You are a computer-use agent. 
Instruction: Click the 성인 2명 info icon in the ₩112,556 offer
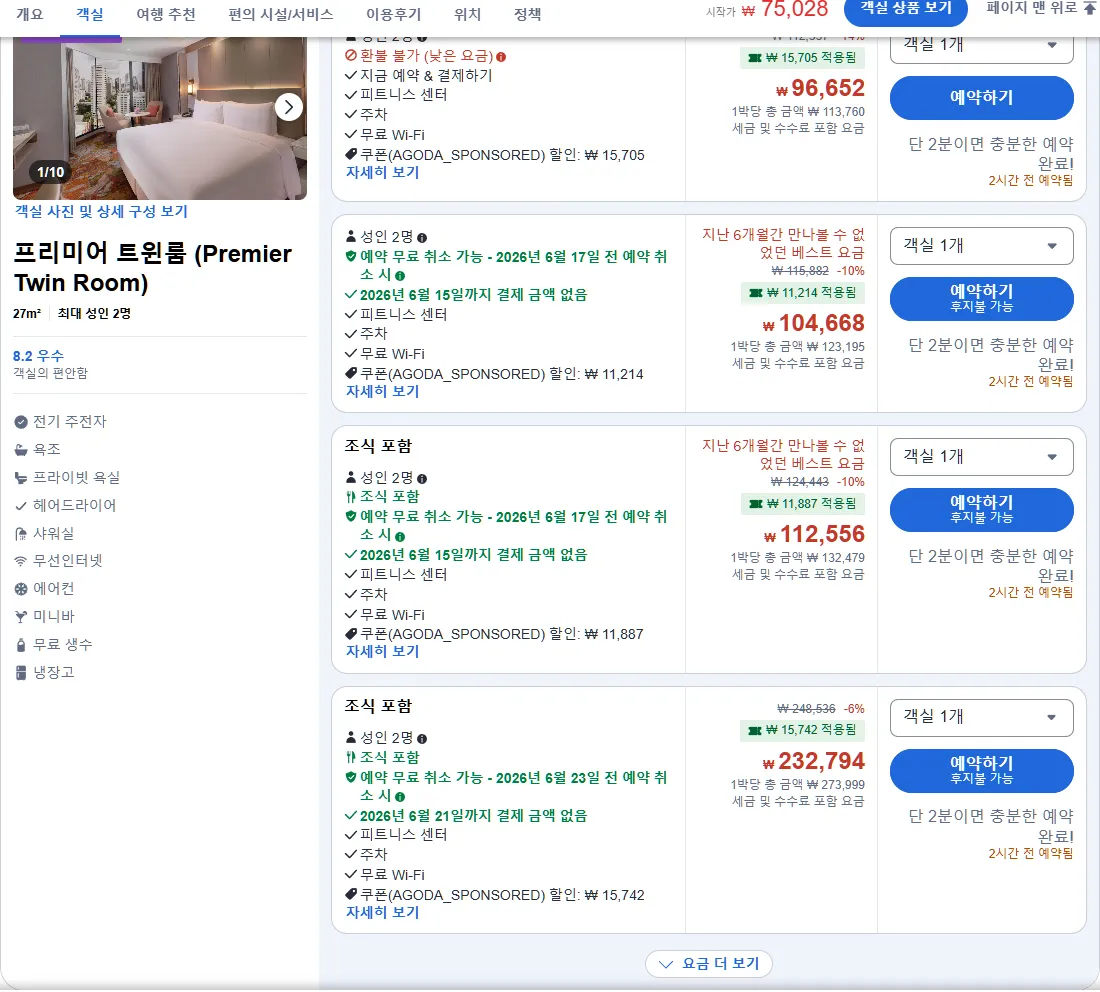point(422,478)
